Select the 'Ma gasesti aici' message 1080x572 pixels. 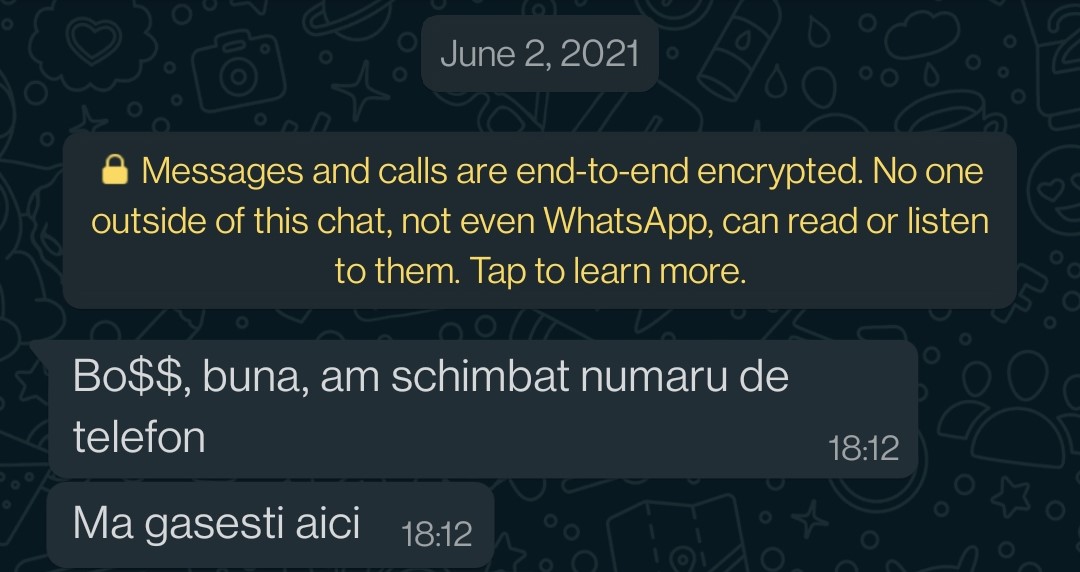(x=271, y=524)
